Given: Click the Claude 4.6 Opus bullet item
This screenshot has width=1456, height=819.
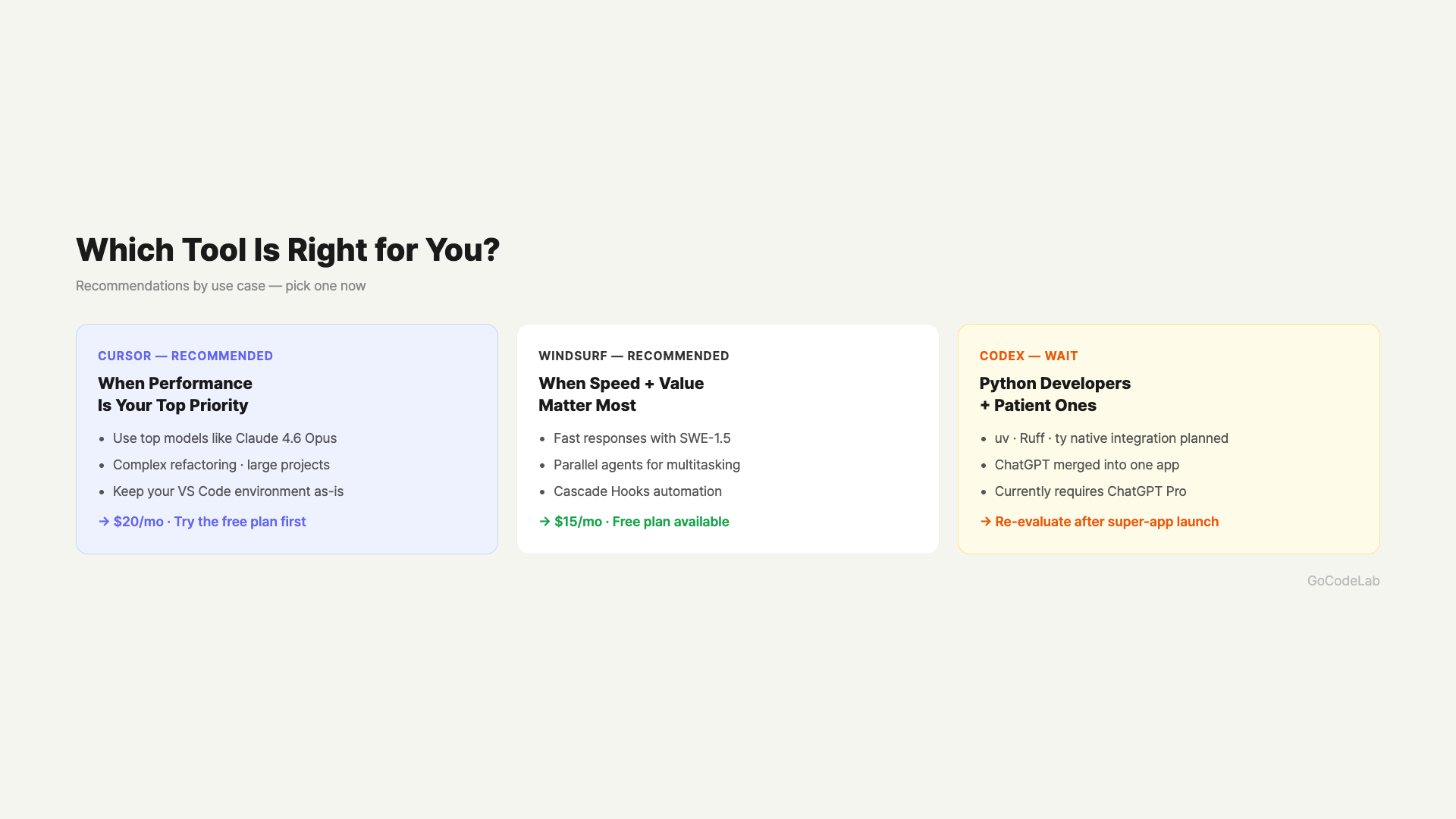Looking at the screenshot, I should [224, 438].
